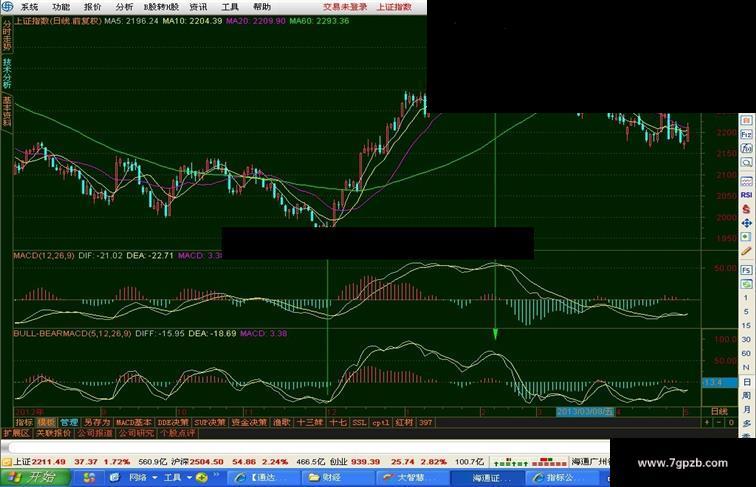Select the pencil drawing tool
Image resolution: width=756 pixels, height=487 pixels.
tap(746, 251)
